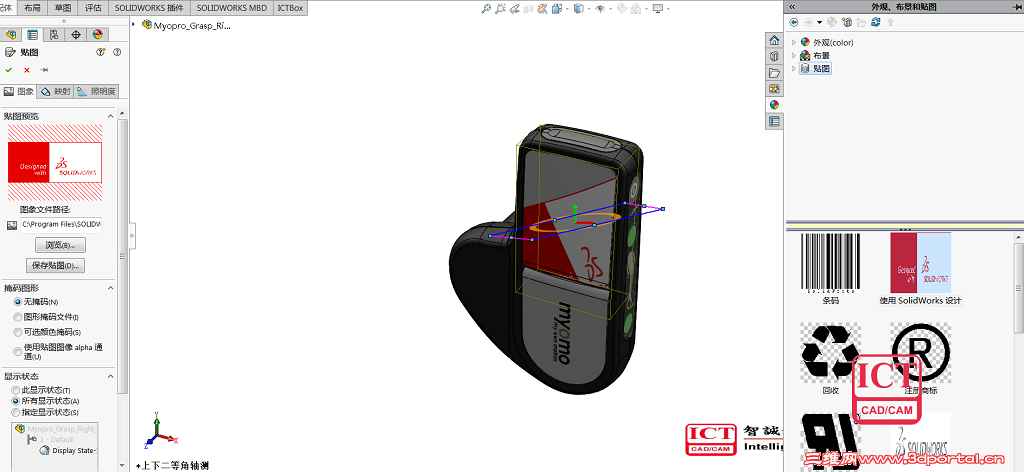The height and width of the screenshot is (472, 1024).
Task: Select Display State row in display states list
Action: click(68, 450)
